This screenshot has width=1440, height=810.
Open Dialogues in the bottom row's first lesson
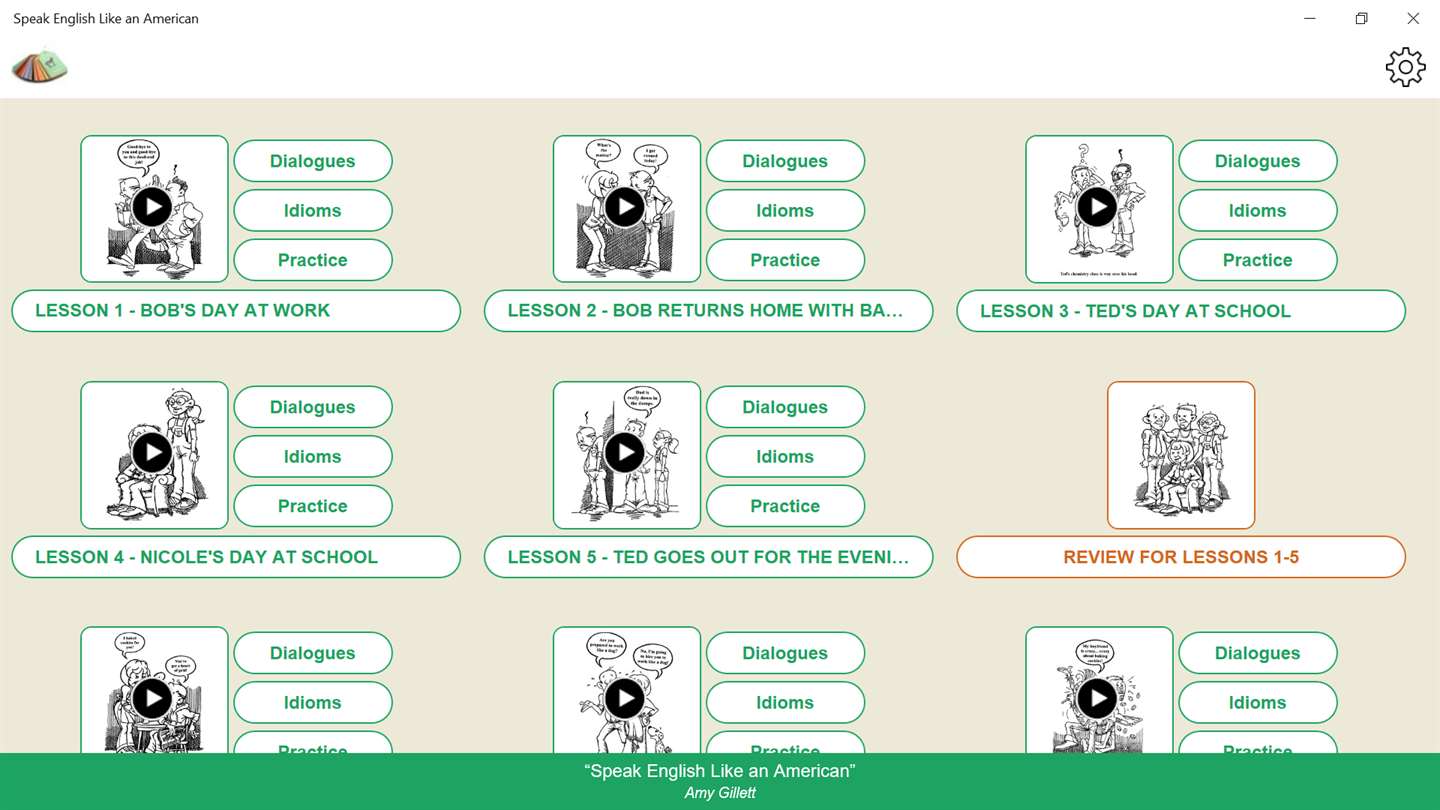313,653
